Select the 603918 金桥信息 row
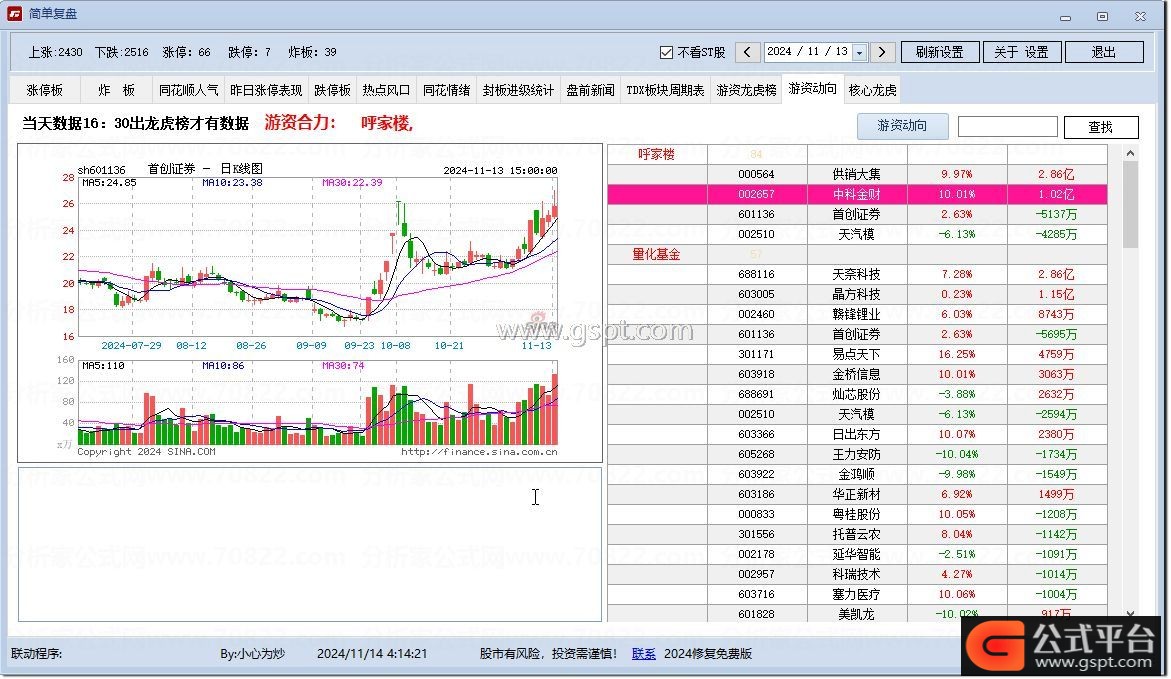Viewport: 1171px width, 679px height. point(857,374)
